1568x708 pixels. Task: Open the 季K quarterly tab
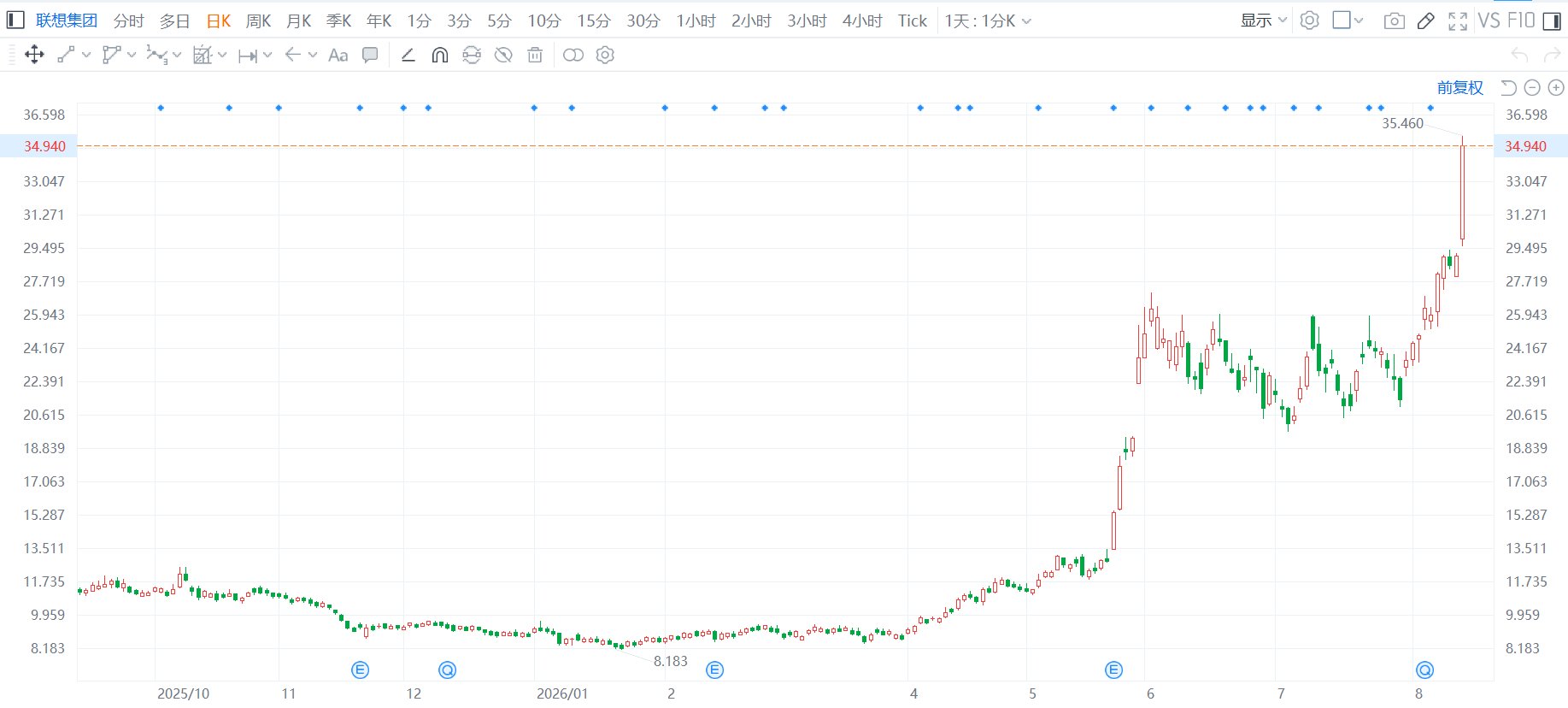(338, 21)
